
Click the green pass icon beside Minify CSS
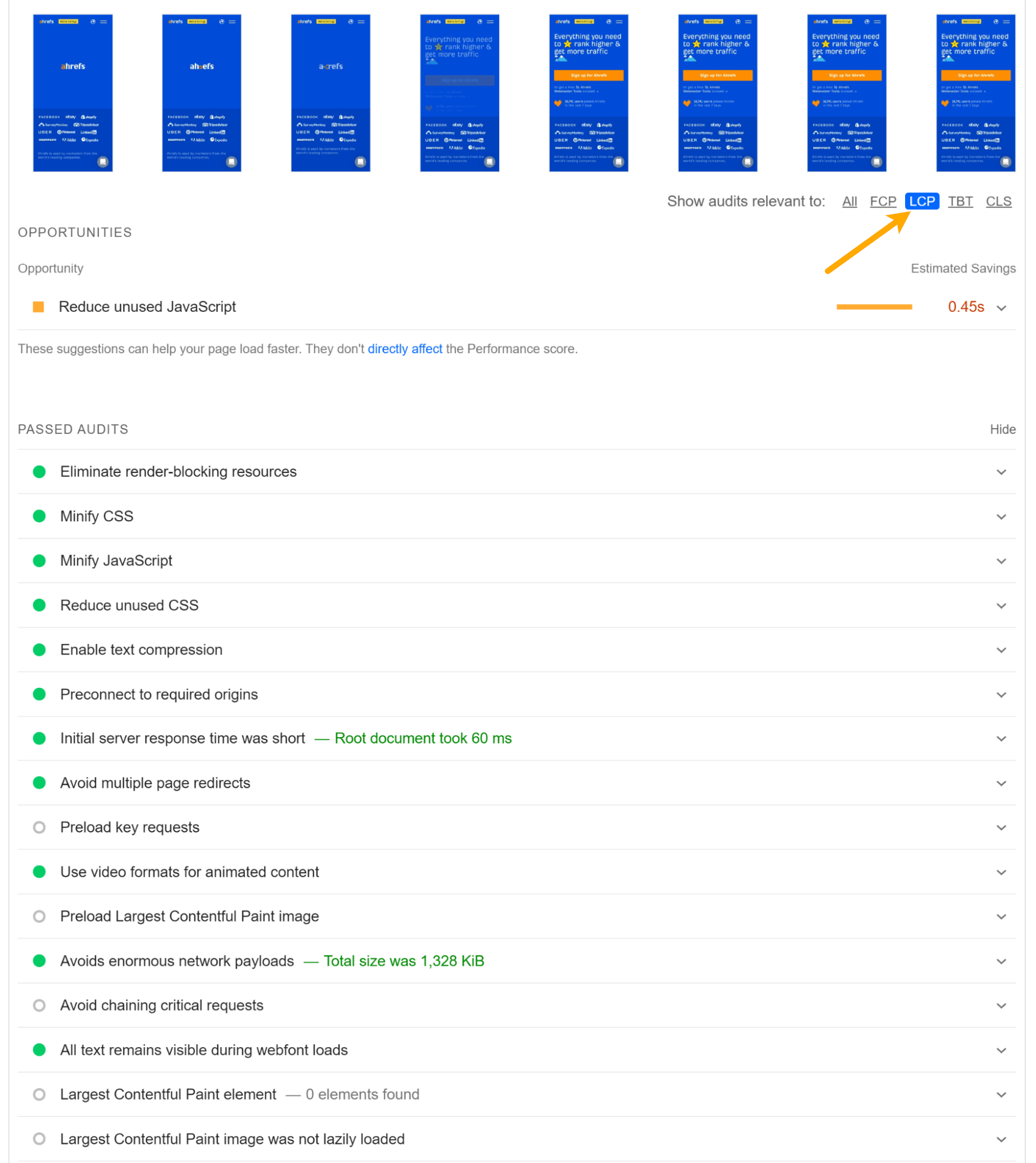click(x=39, y=516)
